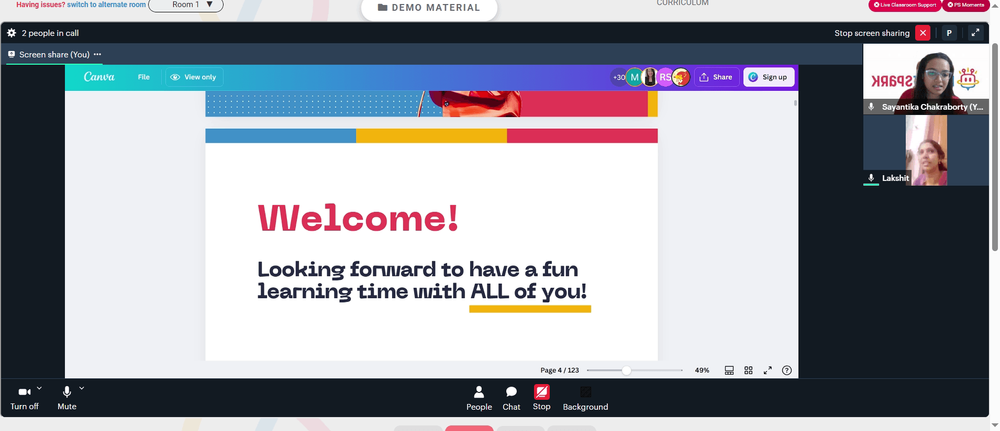Click the Canva slide scrollbar

[x=795, y=103]
